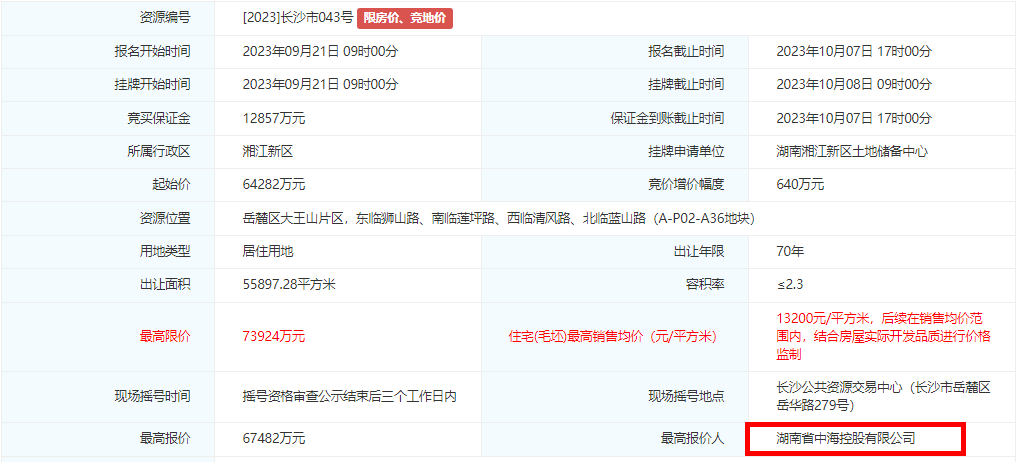Click the 报名截止时间 label
Screen dimensions: 1034x462
[686, 51]
